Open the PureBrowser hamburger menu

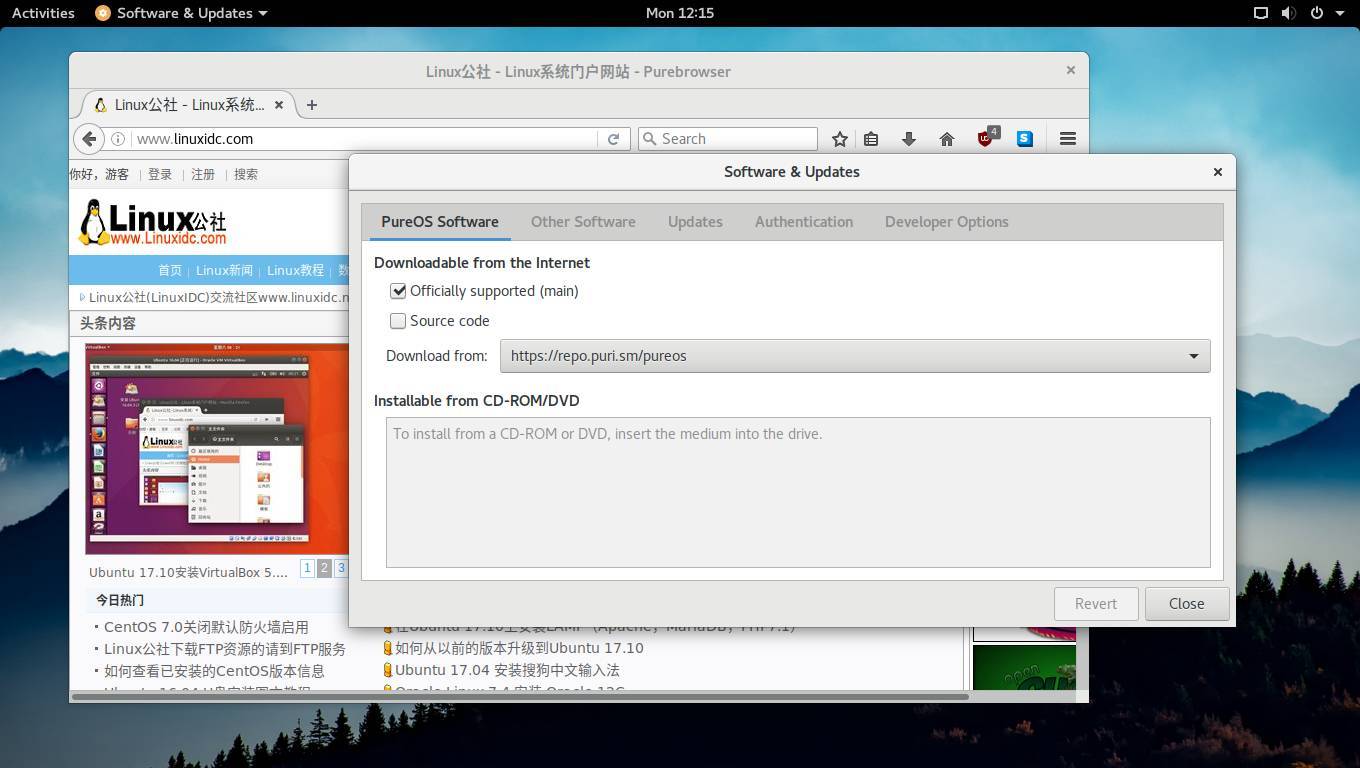(x=1066, y=138)
